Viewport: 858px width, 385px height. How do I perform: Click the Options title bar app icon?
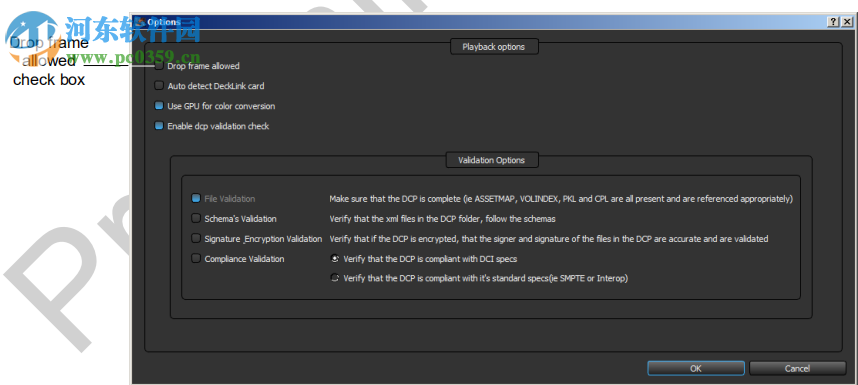(x=140, y=22)
